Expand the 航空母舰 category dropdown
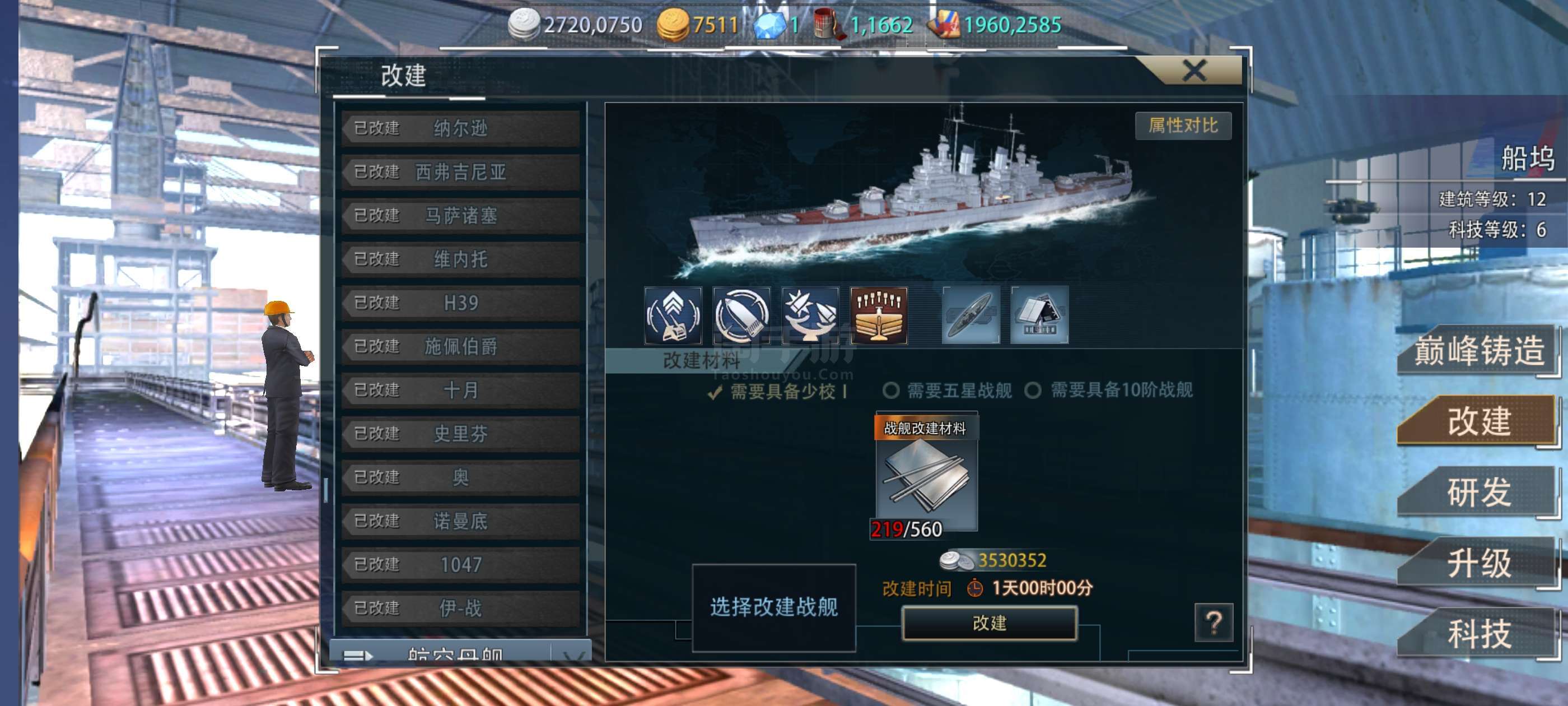This screenshot has width=1568, height=706. pyautogui.click(x=460, y=652)
